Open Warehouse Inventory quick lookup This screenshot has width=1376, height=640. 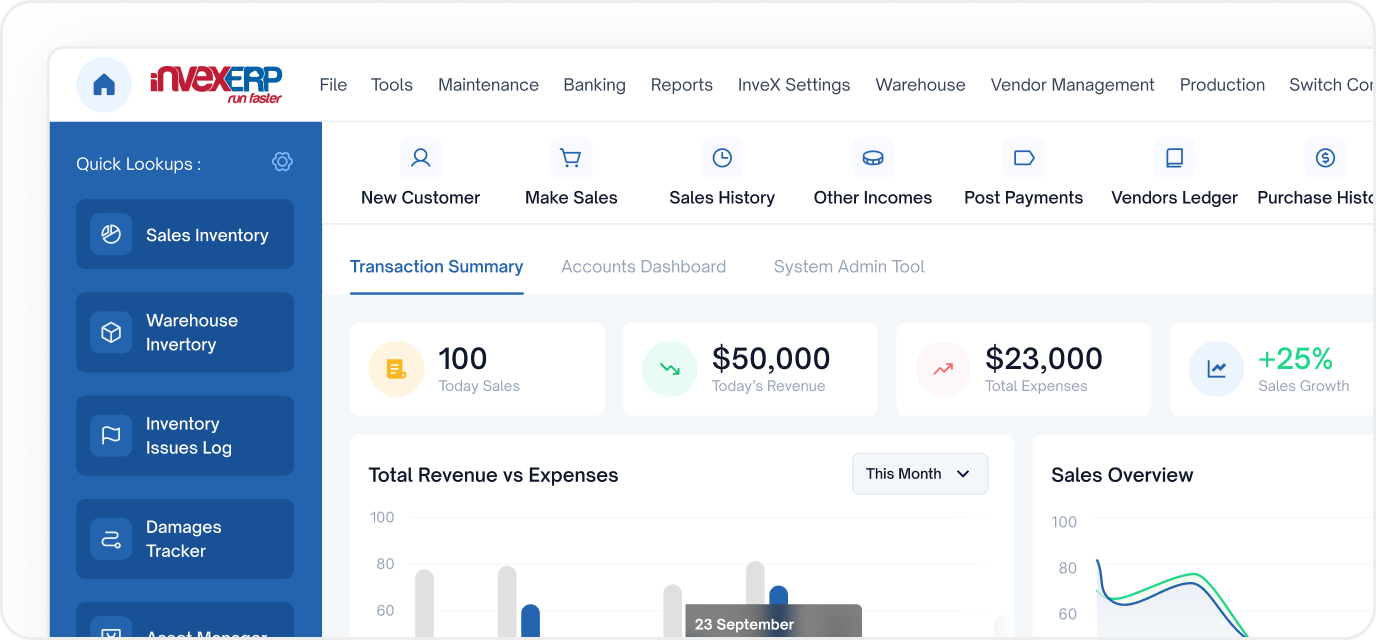click(x=185, y=332)
